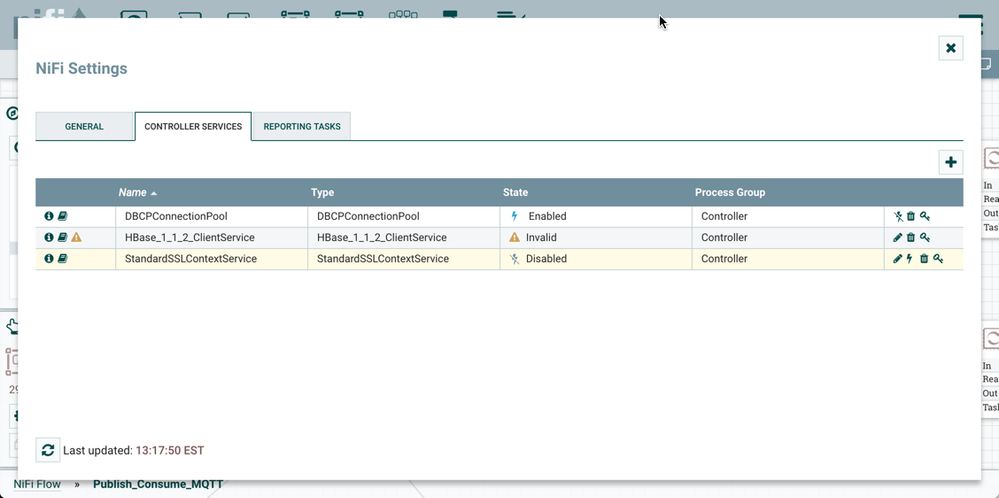Open usage documentation book for StandardSSLContextService
Viewport: 999px width, 498px height.
[x=62, y=259]
